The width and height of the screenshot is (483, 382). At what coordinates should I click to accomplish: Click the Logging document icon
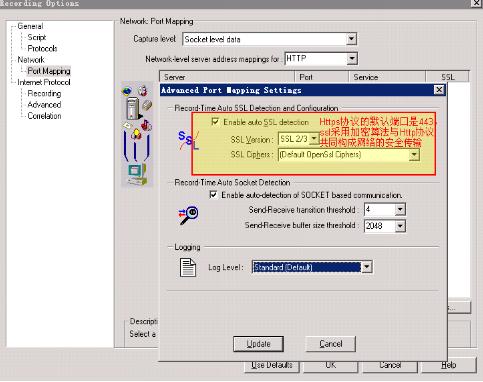[x=188, y=267]
